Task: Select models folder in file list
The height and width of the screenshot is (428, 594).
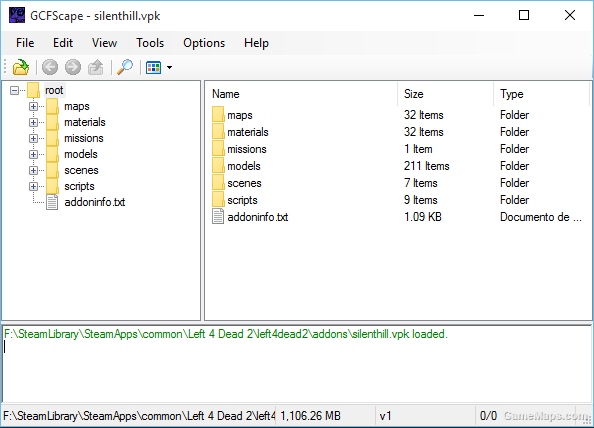Action: [244, 166]
